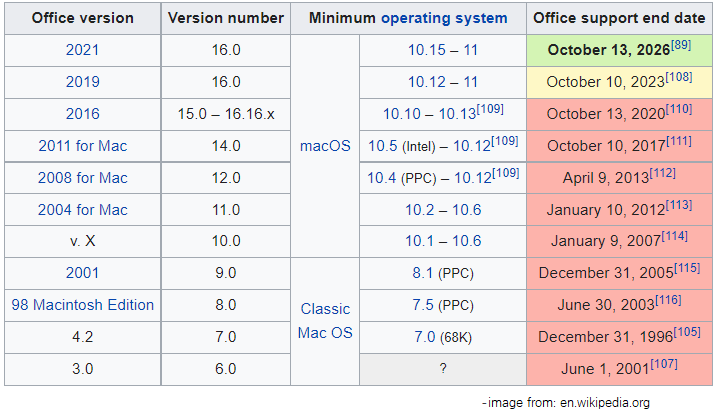Open the Office 2019 version link
Viewport: 716px width, 419px height.
(82, 82)
